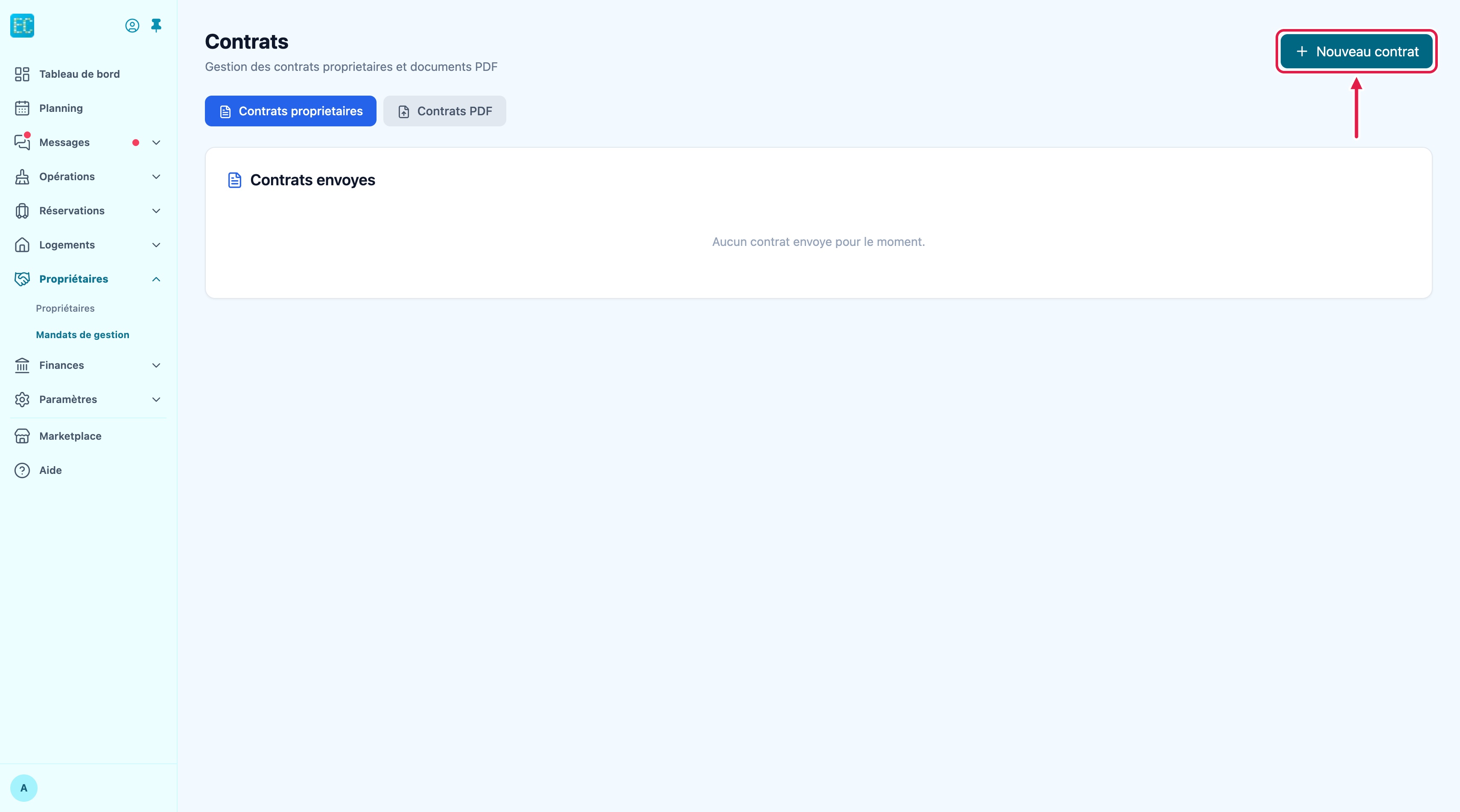1460x812 pixels.
Task: Expand the Paramètres submenu chevron
Action: (x=156, y=400)
